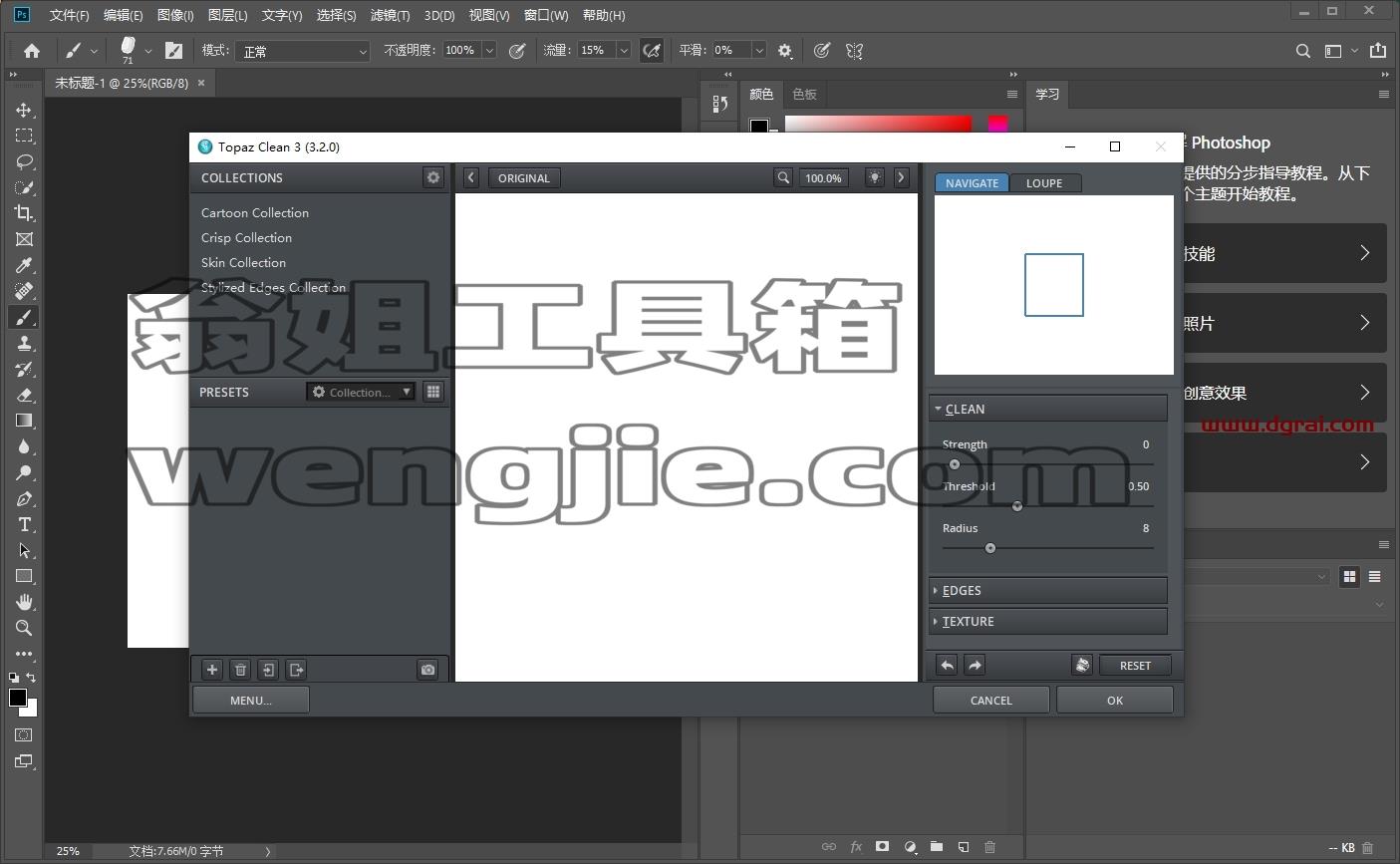Click the OK button in Topaz Clean
Viewport: 1400px width, 864px height.
(x=1115, y=700)
